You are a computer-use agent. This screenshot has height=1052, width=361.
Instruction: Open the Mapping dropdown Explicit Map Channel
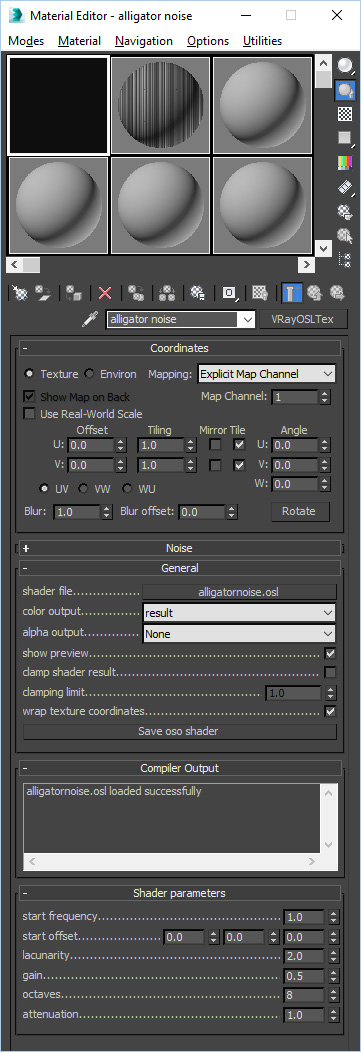[x=266, y=374]
